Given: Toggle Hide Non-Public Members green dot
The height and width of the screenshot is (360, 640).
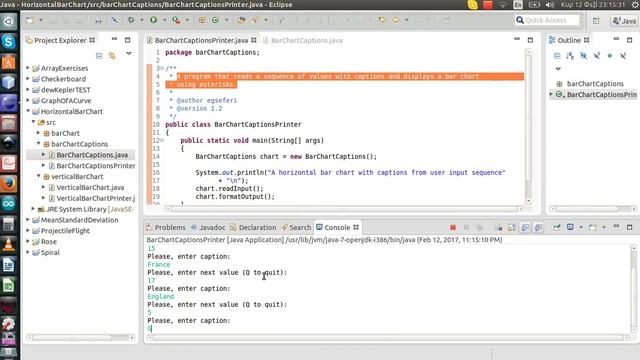Looking at the screenshot, I should 610,56.
